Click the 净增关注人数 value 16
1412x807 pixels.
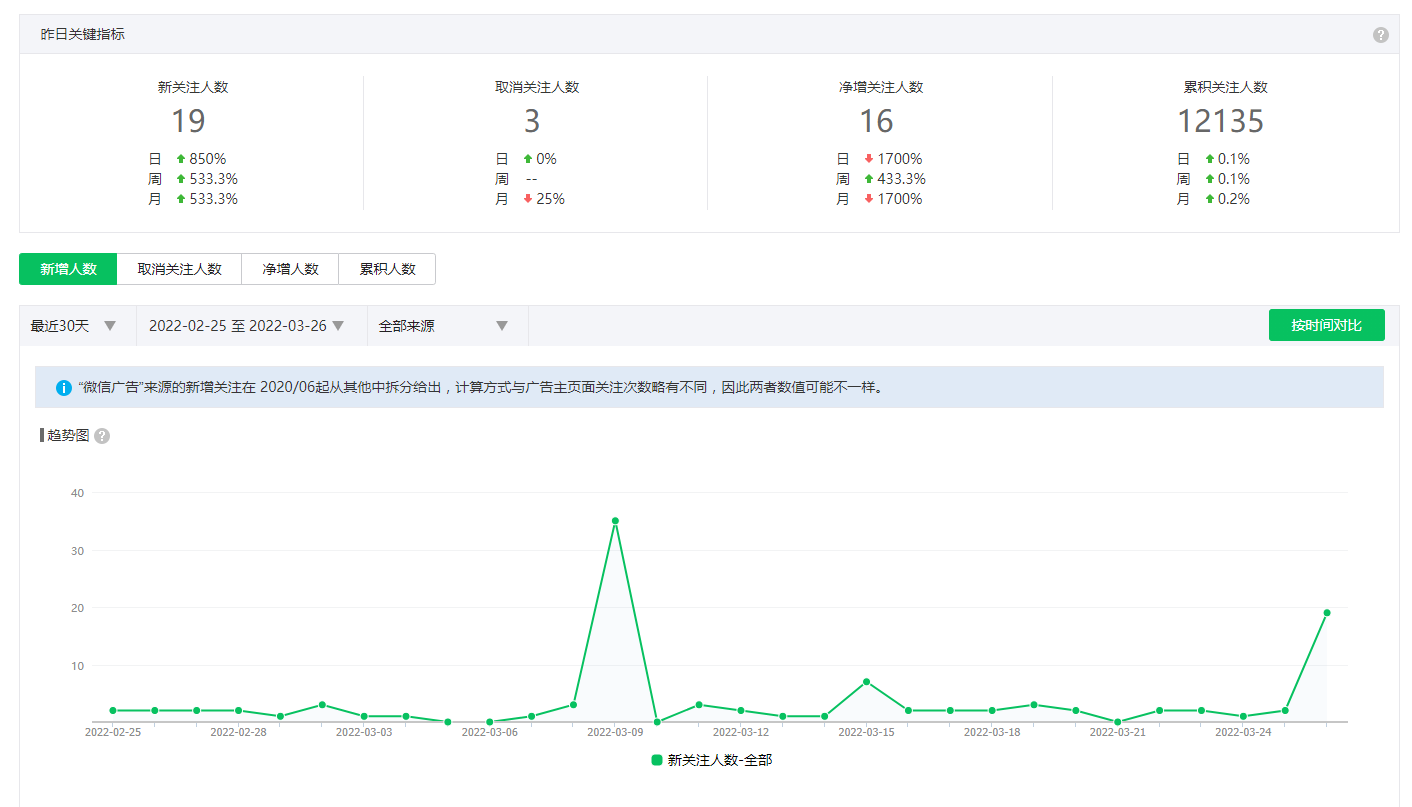pos(876,121)
